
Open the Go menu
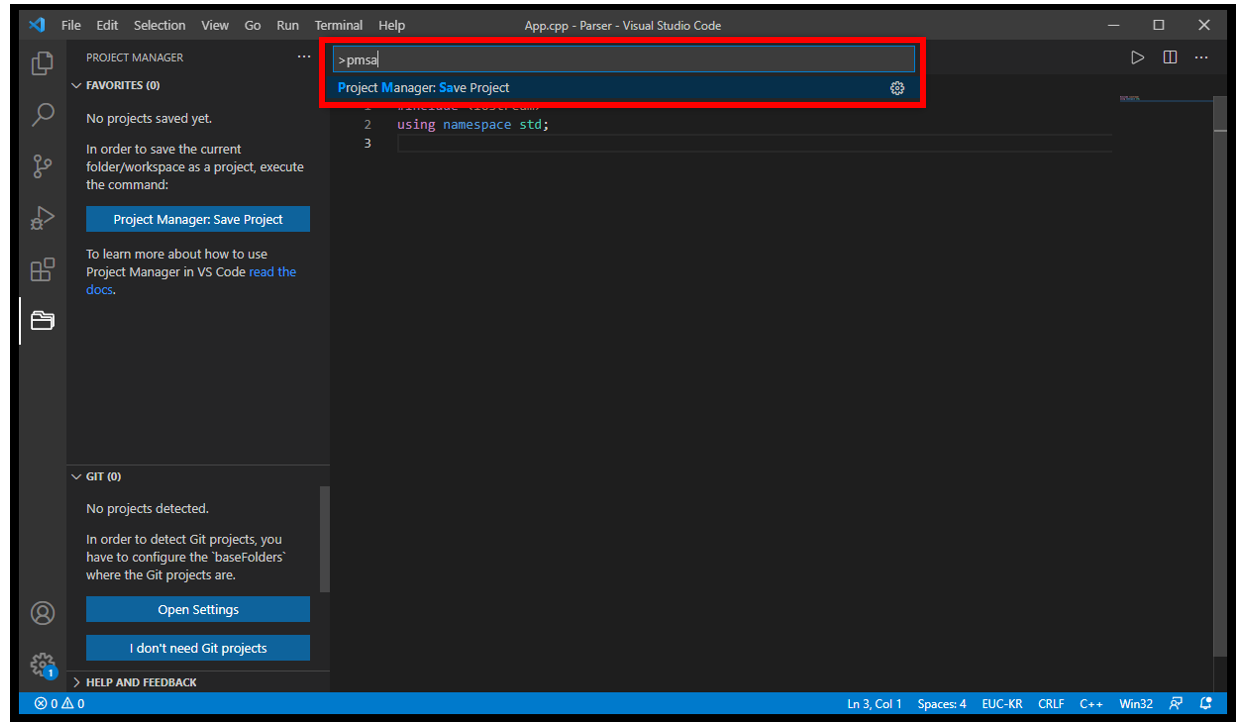point(253,25)
